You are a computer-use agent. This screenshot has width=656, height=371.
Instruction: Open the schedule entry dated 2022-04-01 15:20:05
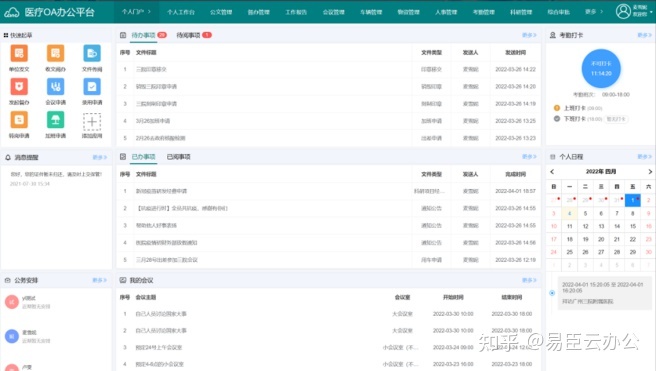pyautogui.click(x=604, y=293)
